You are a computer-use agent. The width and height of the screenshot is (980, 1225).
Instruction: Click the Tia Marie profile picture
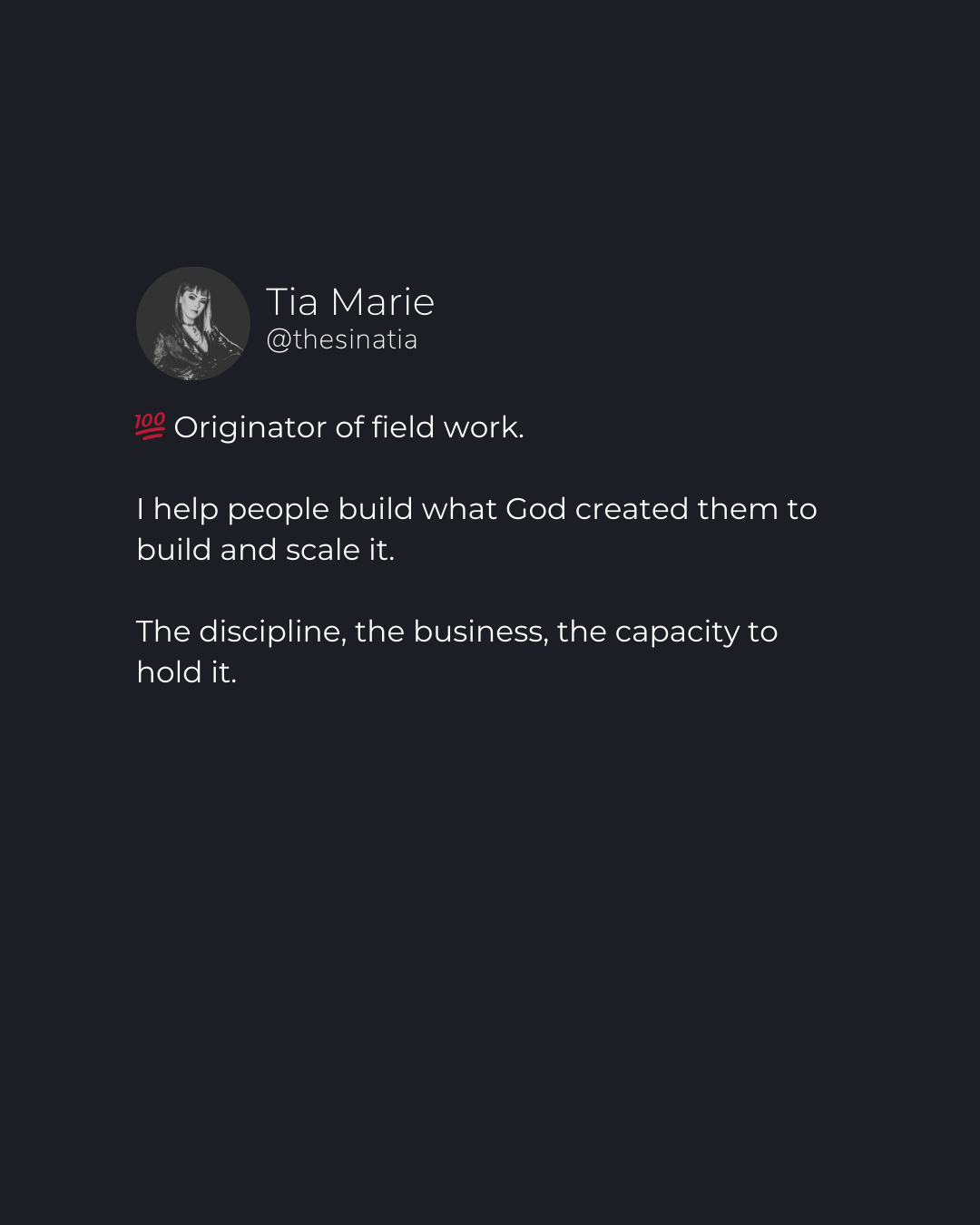click(x=193, y=323)
